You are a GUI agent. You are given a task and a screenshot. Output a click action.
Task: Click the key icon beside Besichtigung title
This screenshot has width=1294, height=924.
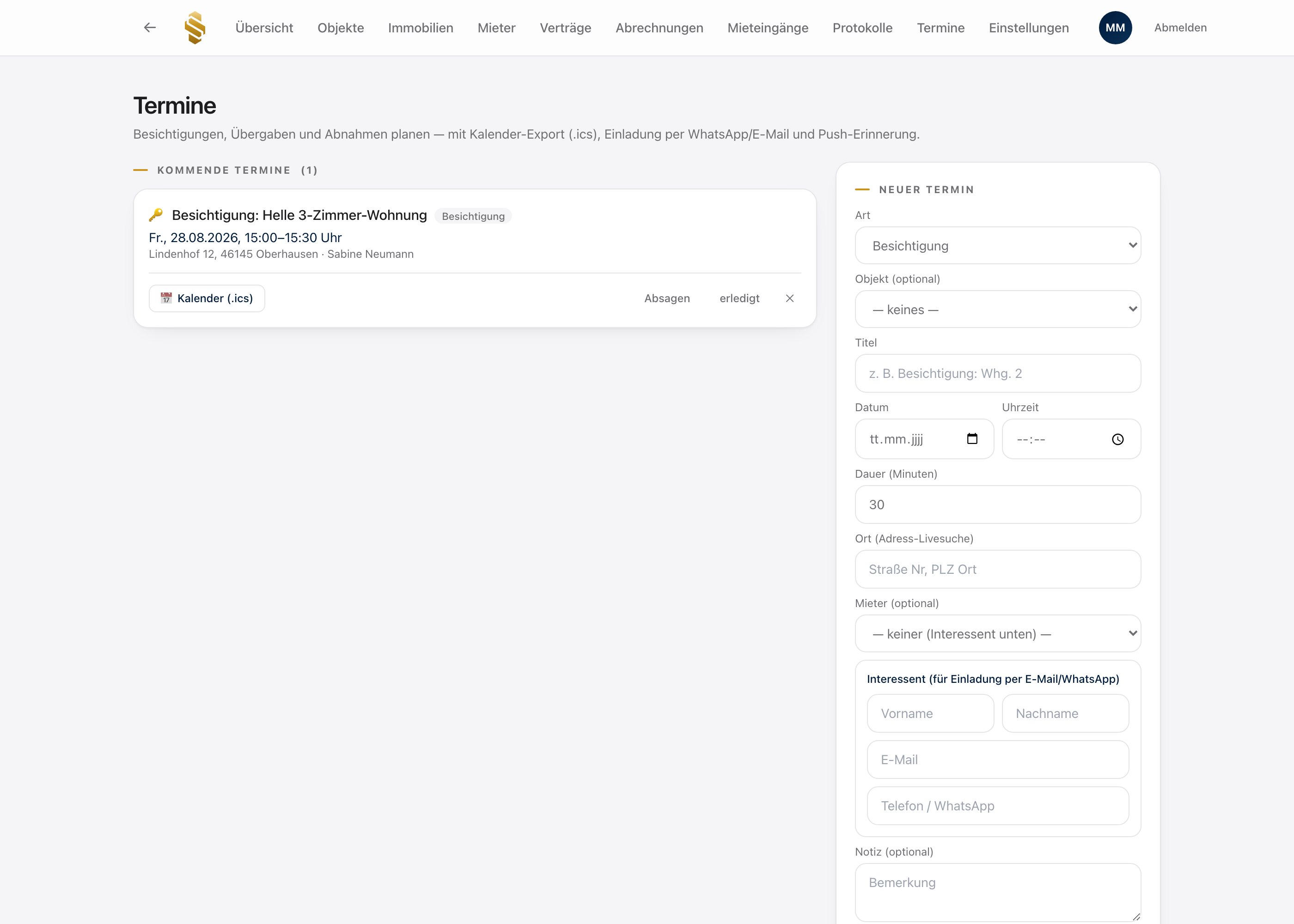click(x=156, y=215)
